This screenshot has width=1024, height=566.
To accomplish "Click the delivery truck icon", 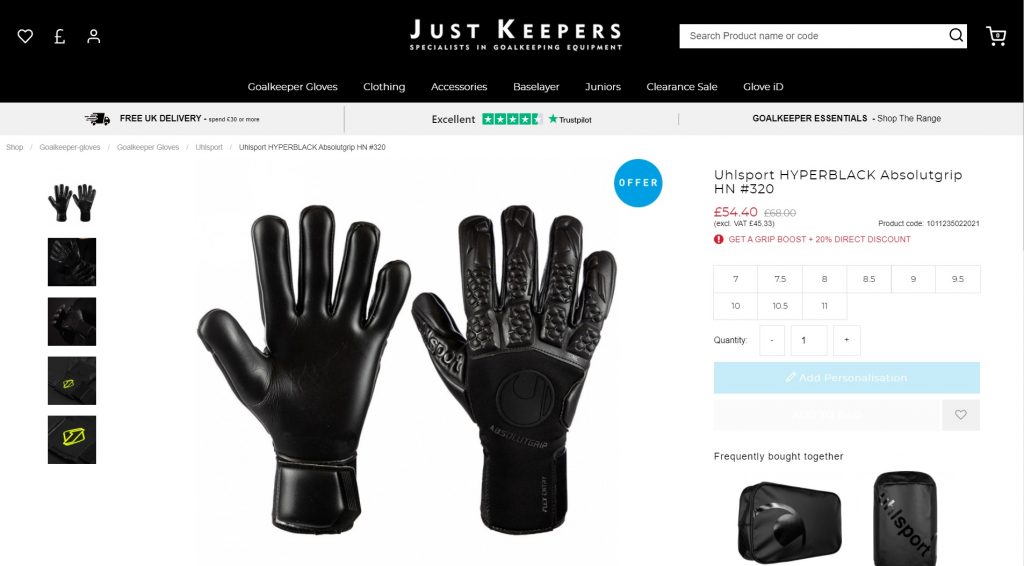I will (97, 119).
